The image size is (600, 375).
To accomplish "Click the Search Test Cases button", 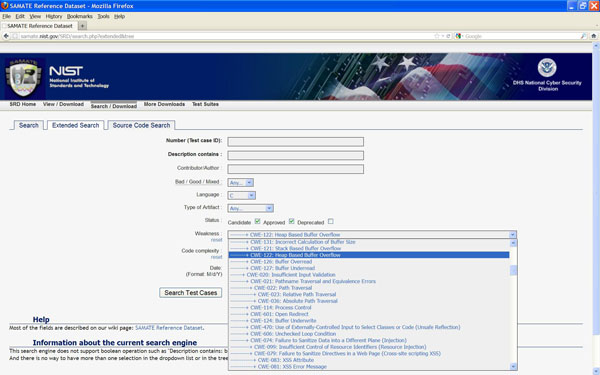I will coord(191,293).
